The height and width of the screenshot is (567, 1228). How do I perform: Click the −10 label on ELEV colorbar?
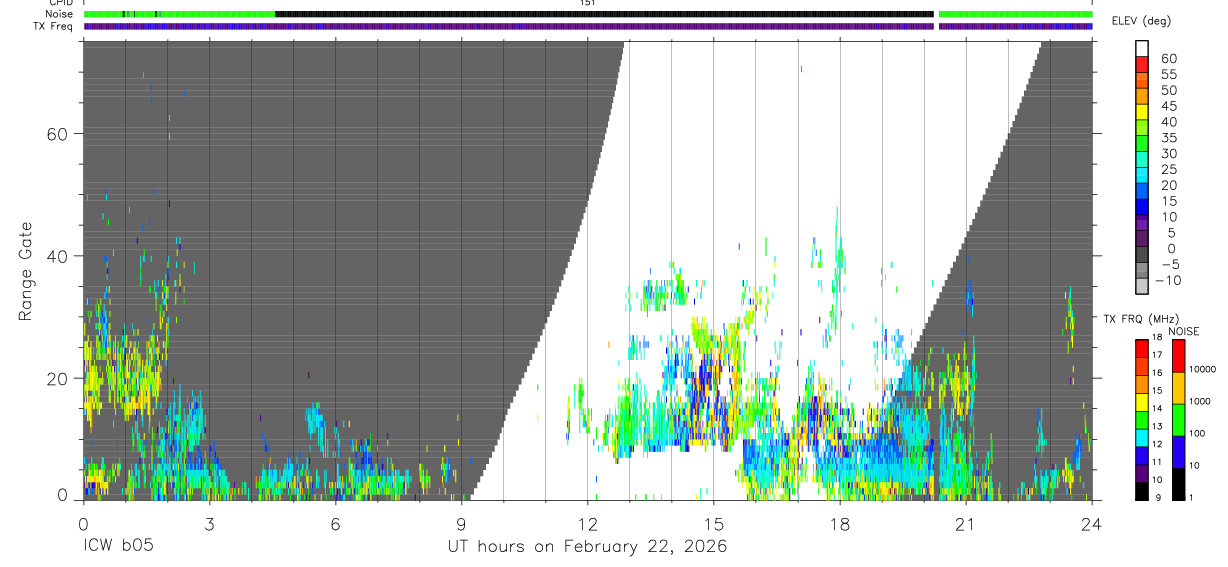pyautogui.click(x=1168, y=280)
